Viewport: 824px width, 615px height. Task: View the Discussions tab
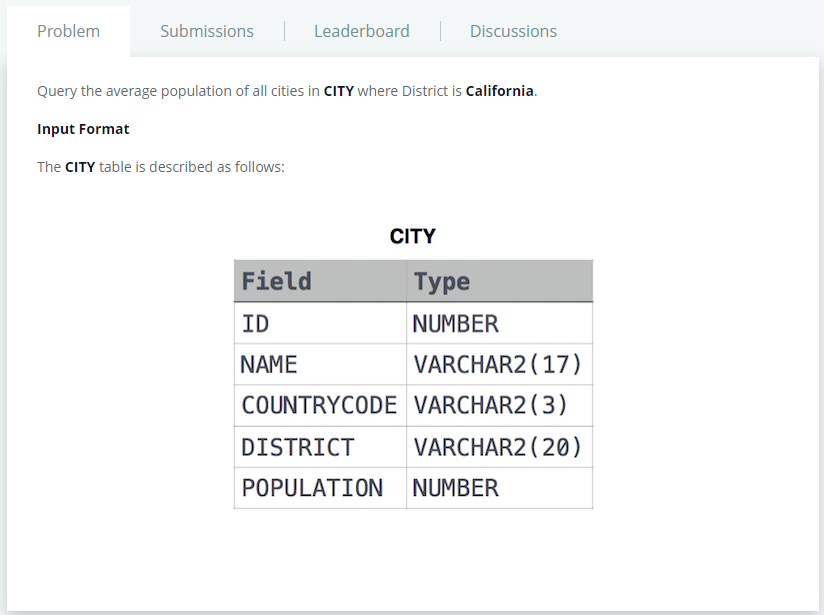(513, 31)
